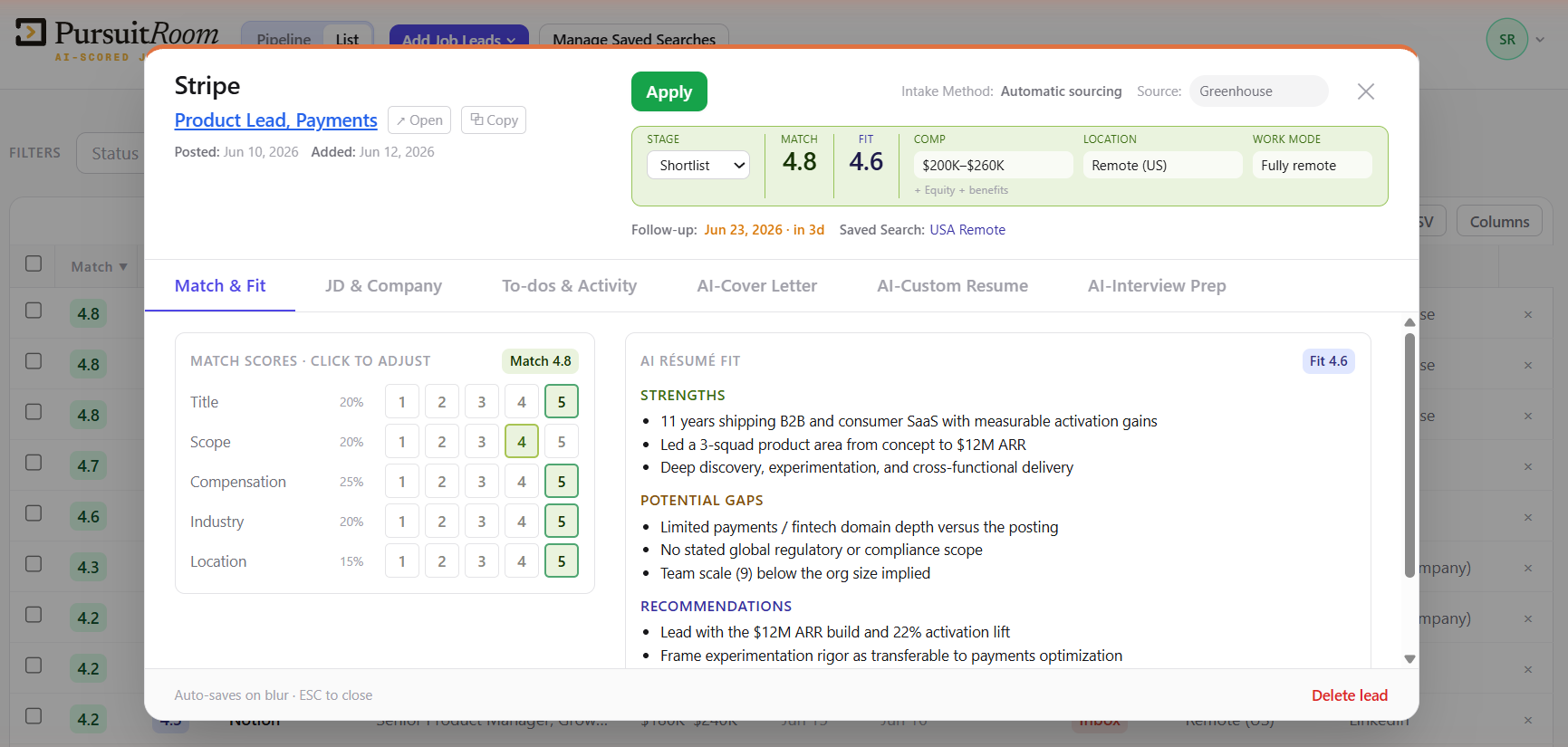Open the Product Lead, Payments link
Viewport: 1568px width, 747px height.
[x=275, y=120]
